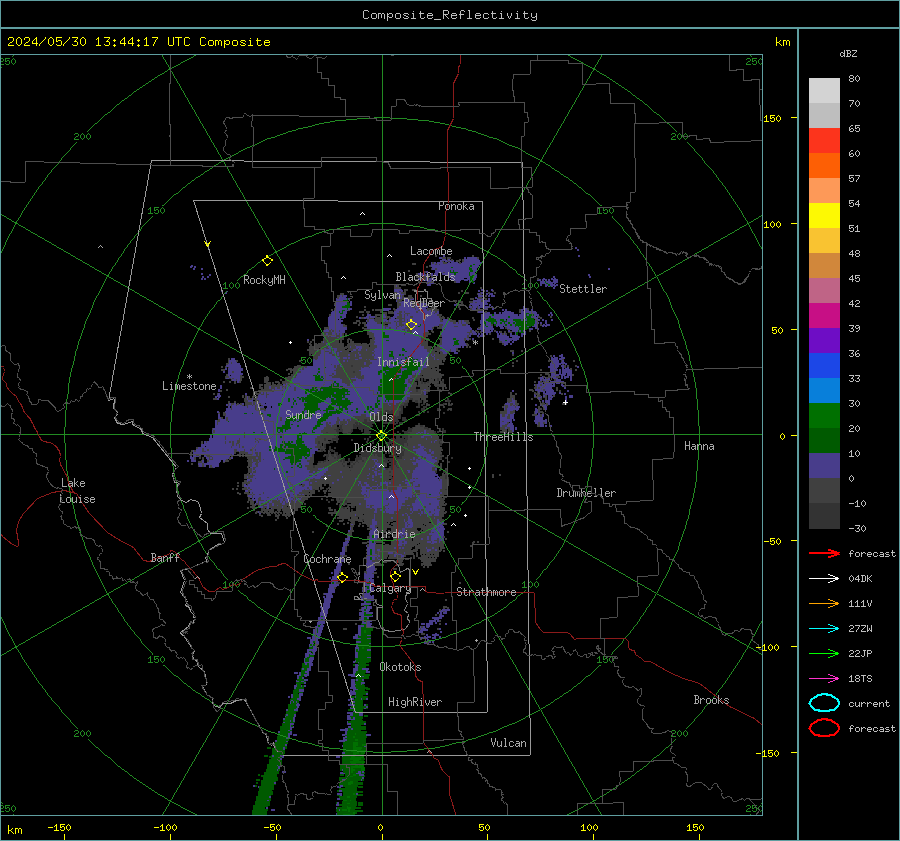900x841 pixels.
Task: Click the HighRiver city label
Action: (x=415, y=702)
